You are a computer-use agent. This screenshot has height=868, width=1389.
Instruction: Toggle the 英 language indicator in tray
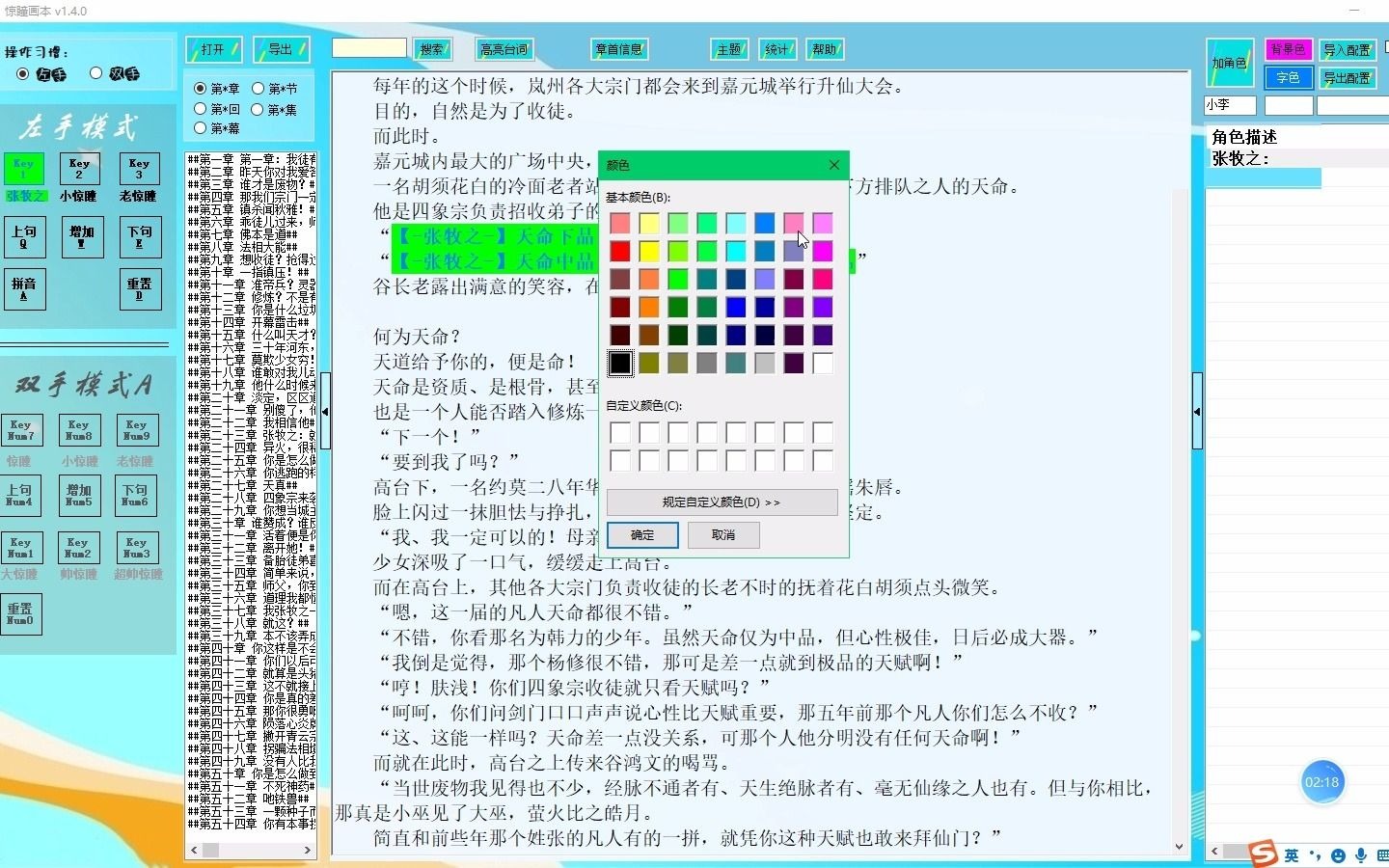pos(1292,855)
